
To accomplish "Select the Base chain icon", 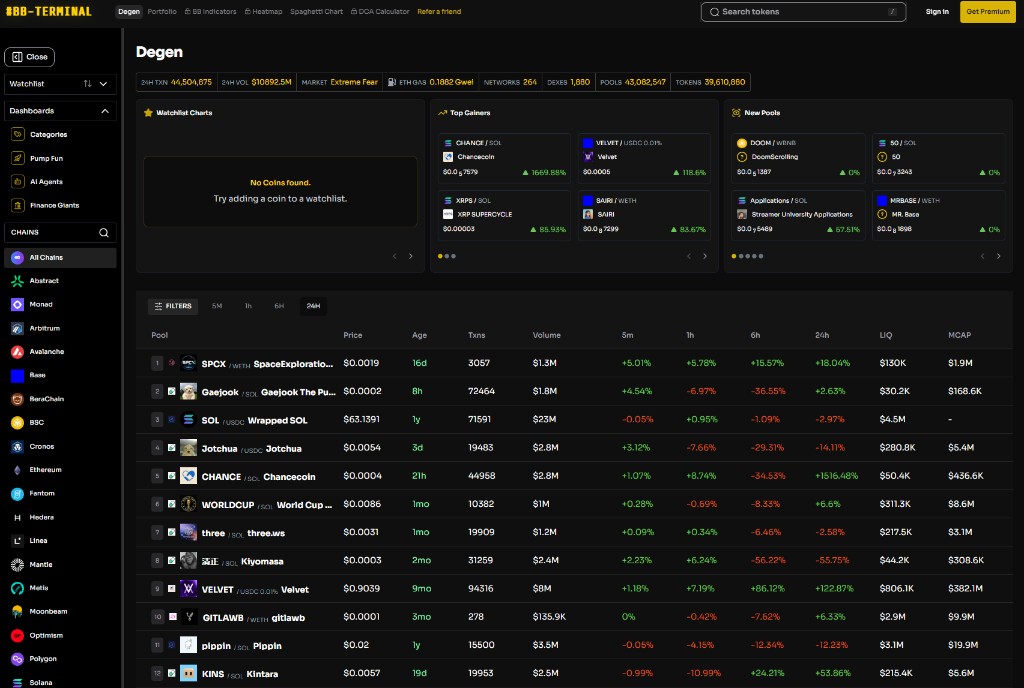I will pyautogui.click(x=18, y=375).
